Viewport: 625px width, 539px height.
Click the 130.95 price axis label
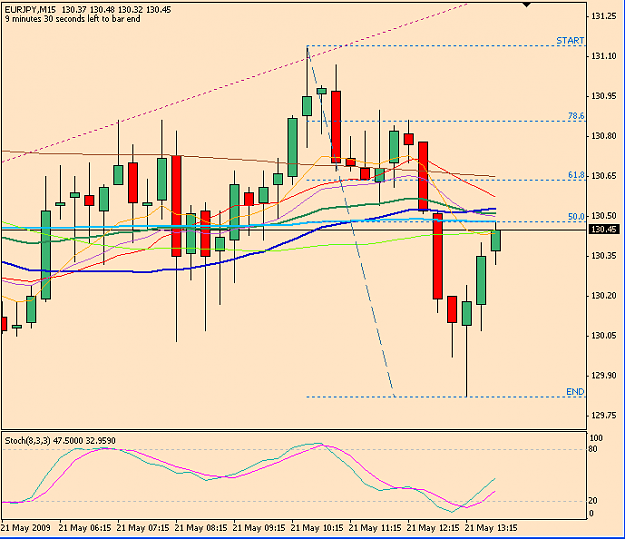point(603,96)
